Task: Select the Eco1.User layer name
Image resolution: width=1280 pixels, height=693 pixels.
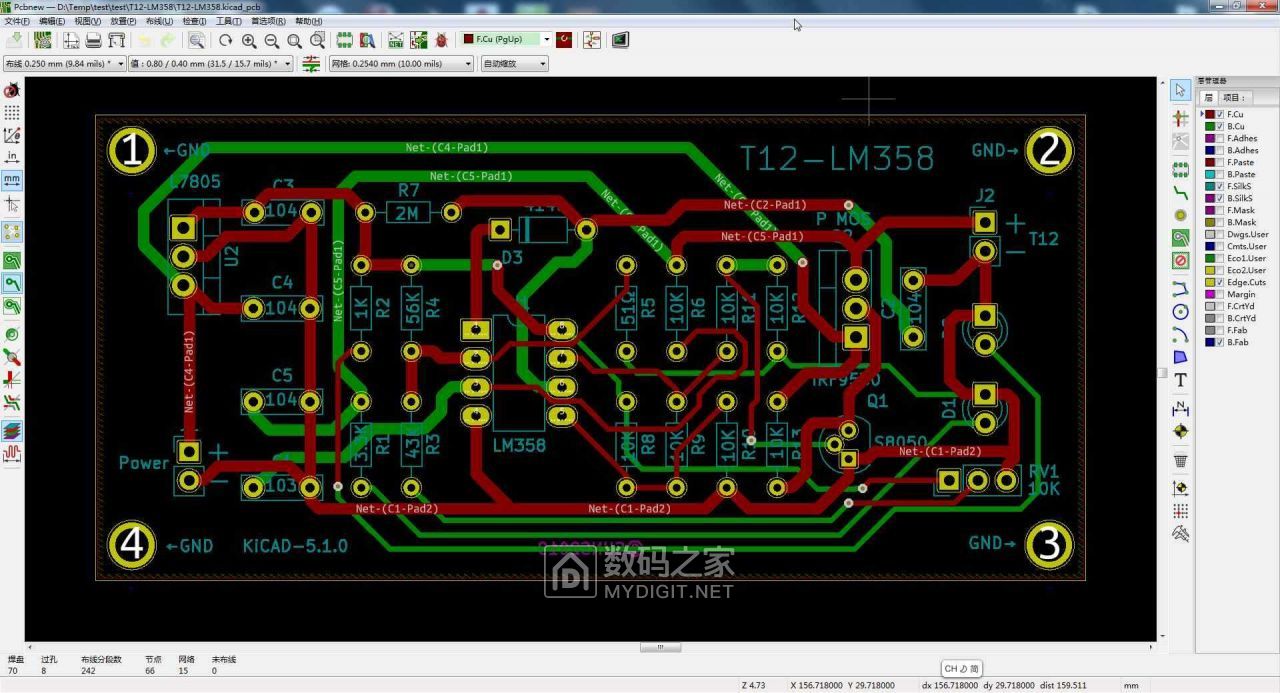Action: pyautogui.click(x=1246, y=259)
